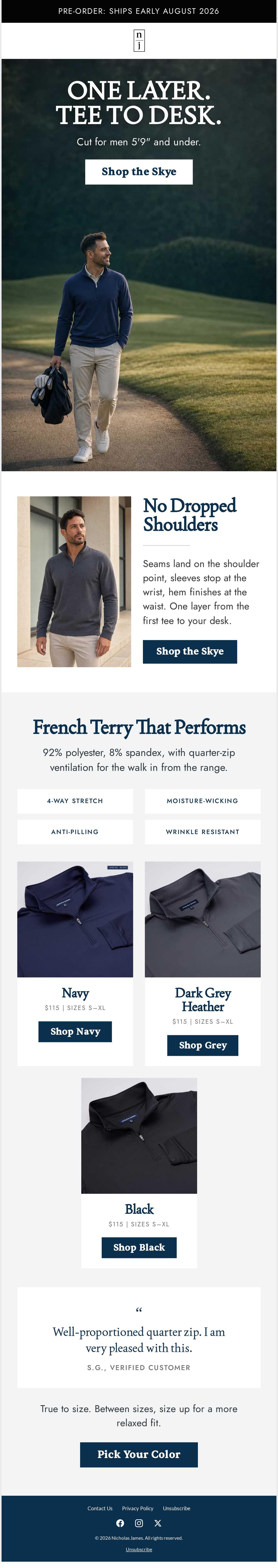Click the Black quarter-zip product image

click(x=139, y=1136)
